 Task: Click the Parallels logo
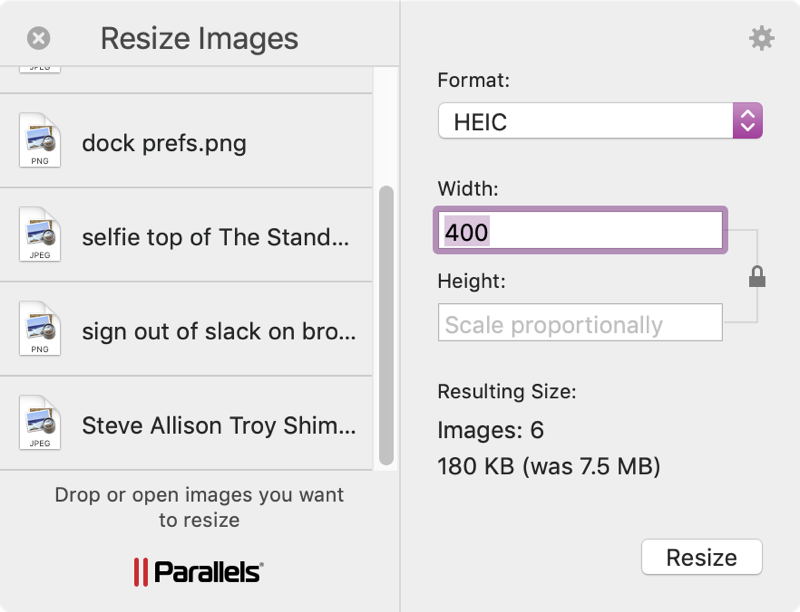coord(198,572)
